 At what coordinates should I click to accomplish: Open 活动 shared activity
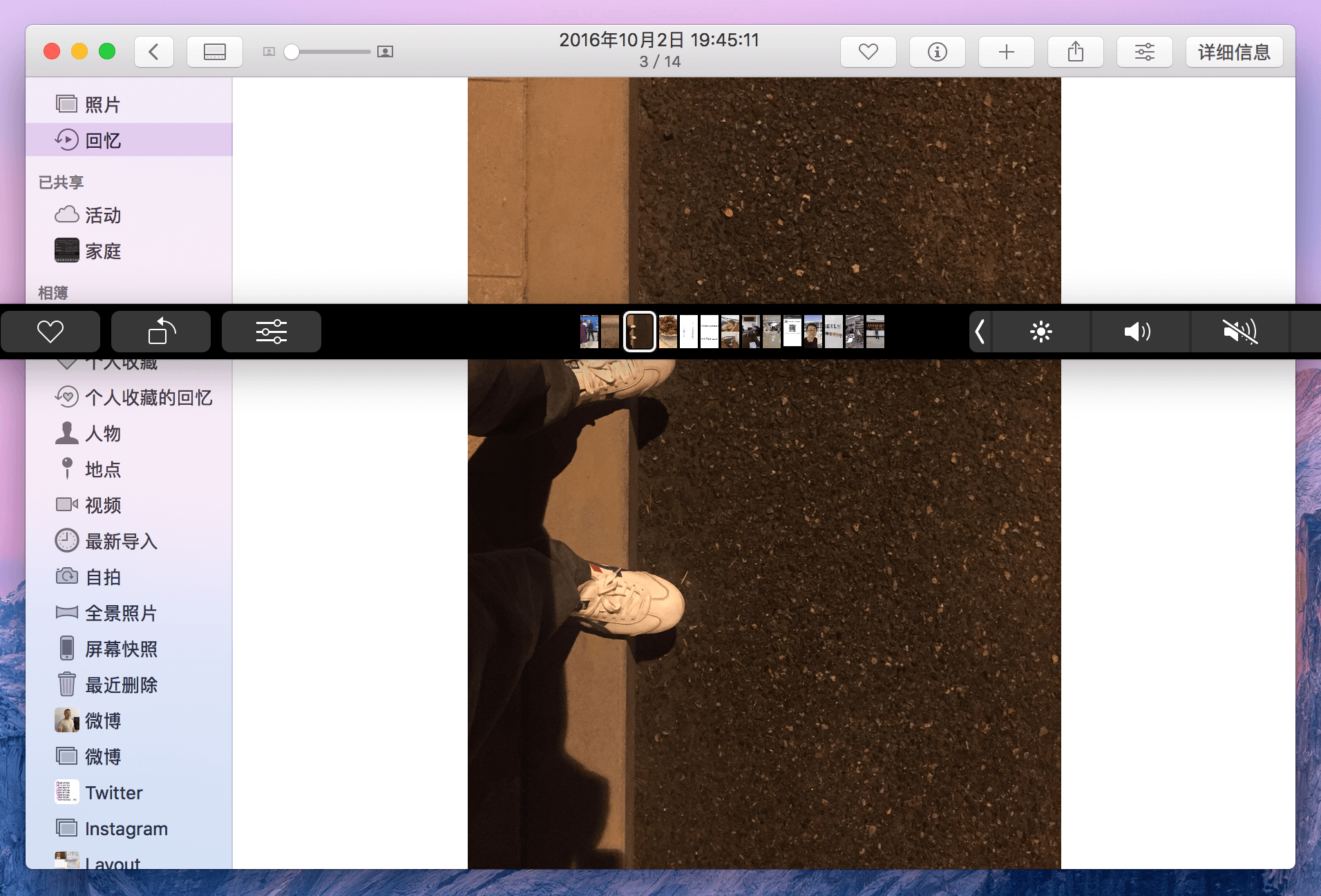pyautogui.click(x=129, y=216)
